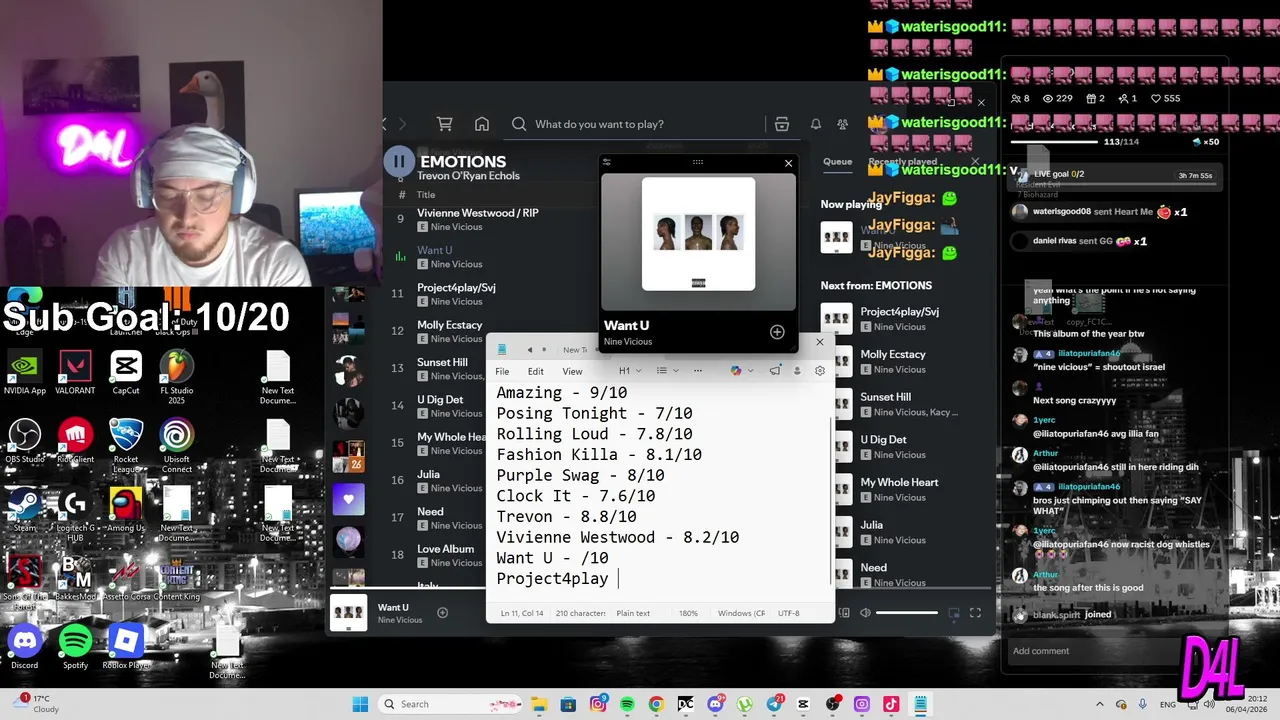This screenshot has width=1280, height=720.
Task: Open TikTok from the taskbar
Action: tap(890, 704)
